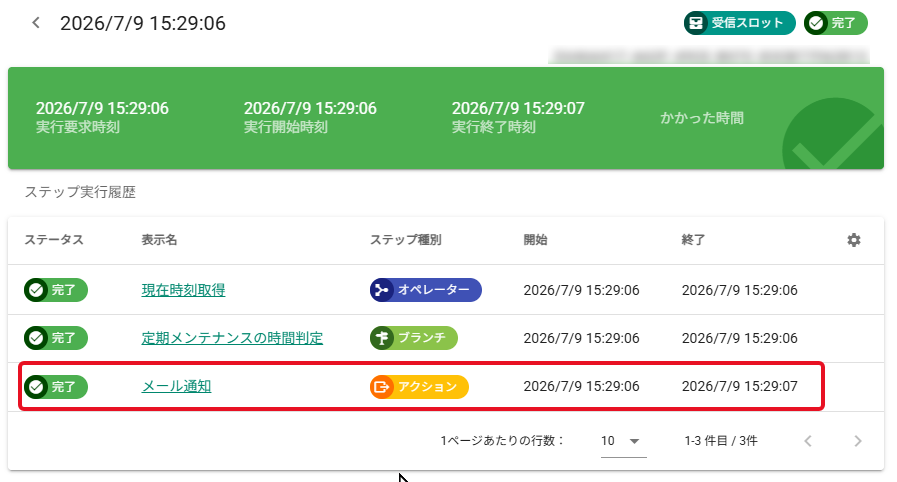The height and width of the screenshot is (482, 897).
Task: Click the 終了 time in 定期メンテナンスの時間判定 row
Action: coord(740,338)
